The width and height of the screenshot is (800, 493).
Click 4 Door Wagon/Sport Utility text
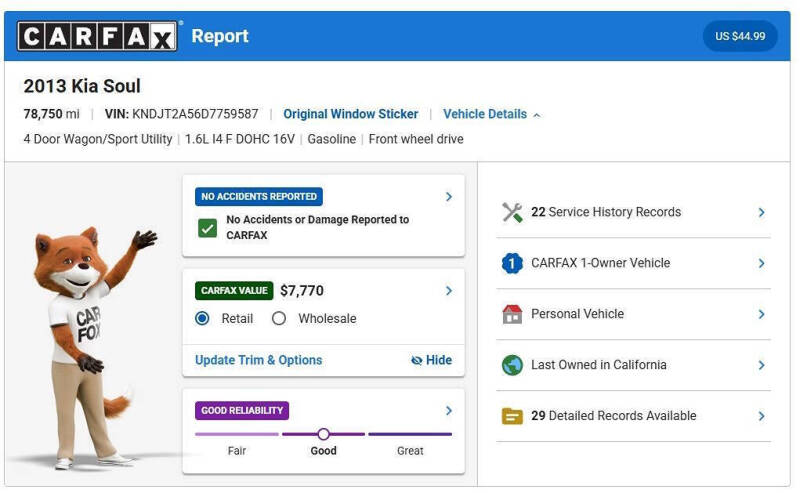98,139
